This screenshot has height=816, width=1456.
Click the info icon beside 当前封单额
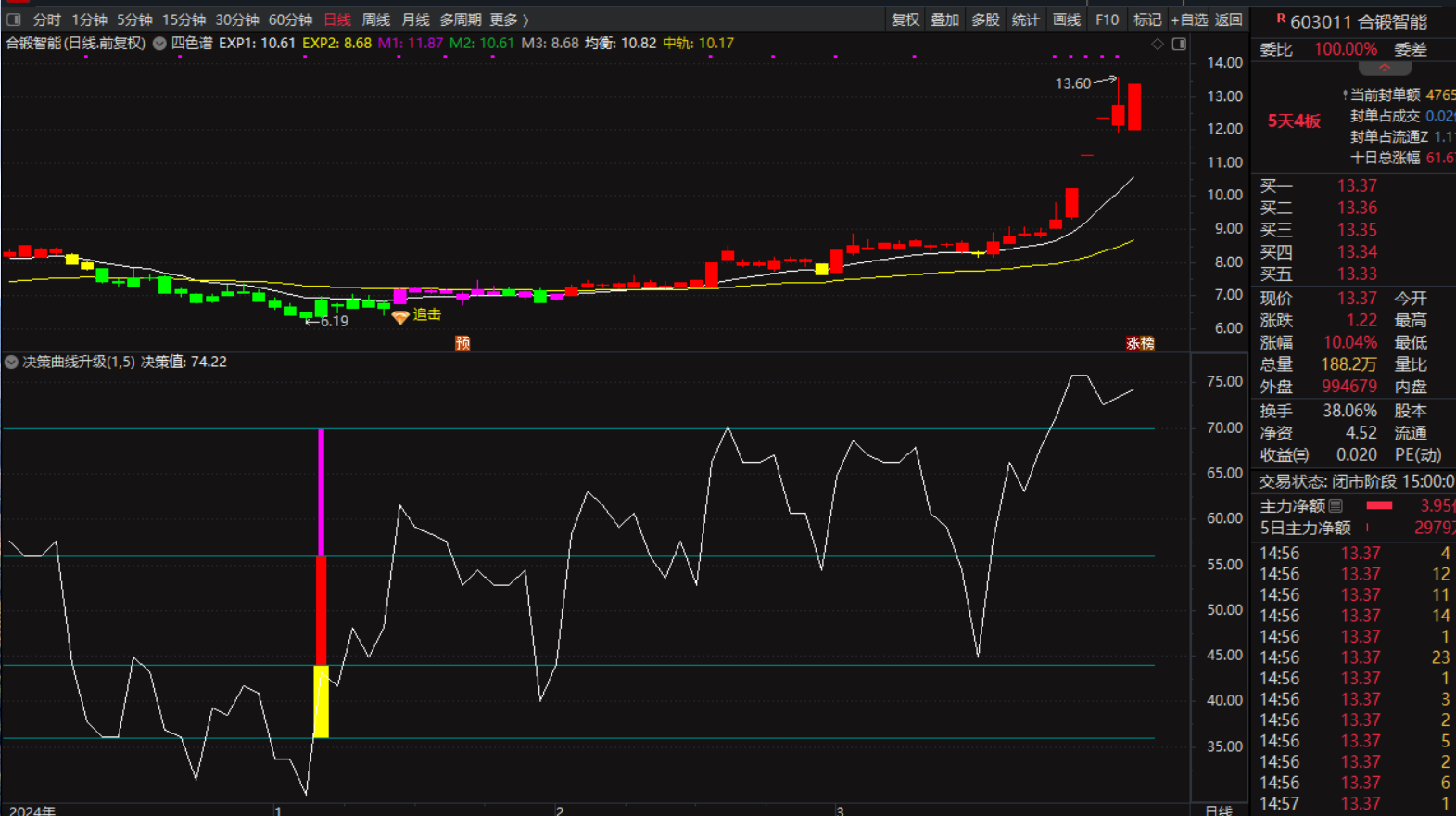coord(1345,96)
